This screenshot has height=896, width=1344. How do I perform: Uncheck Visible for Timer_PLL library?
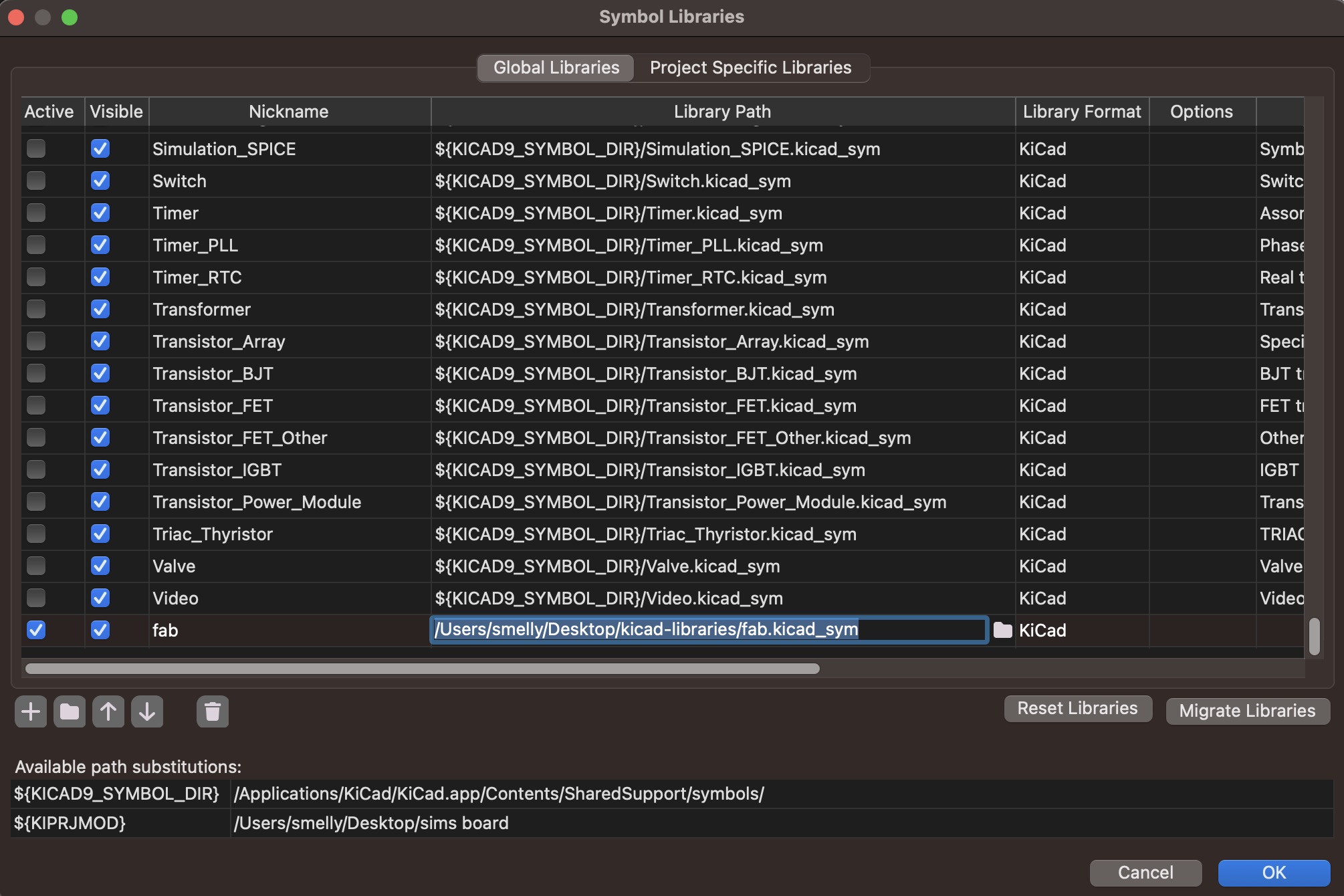pos(100,245)
